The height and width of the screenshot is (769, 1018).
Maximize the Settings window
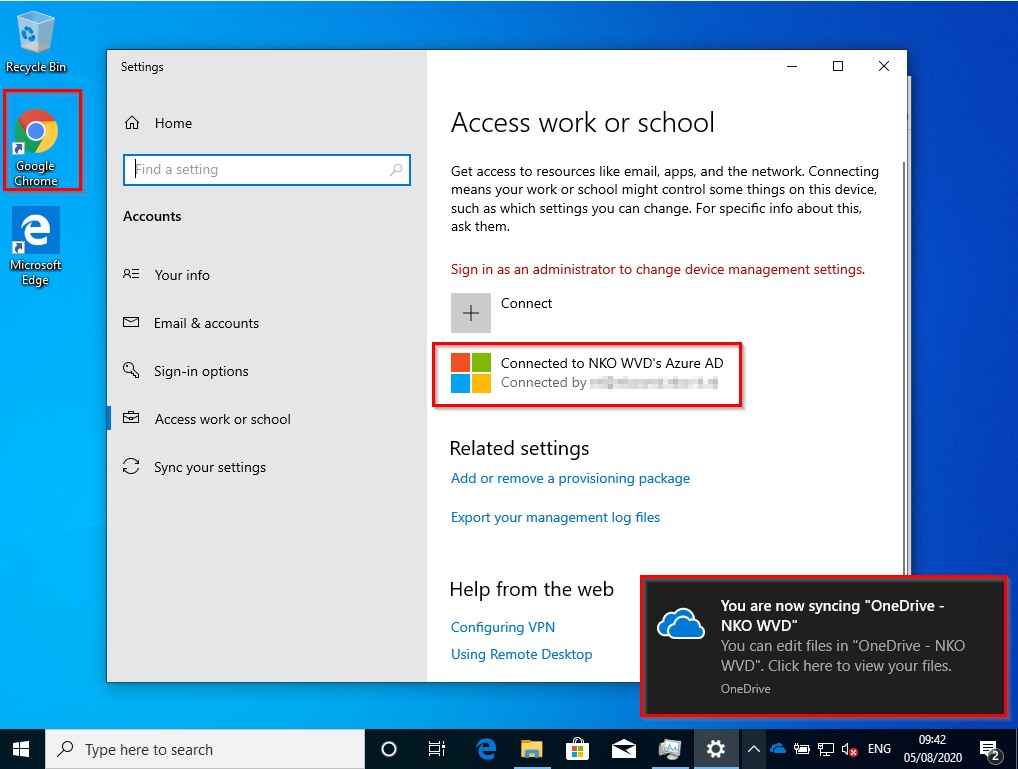coord(838,66)
